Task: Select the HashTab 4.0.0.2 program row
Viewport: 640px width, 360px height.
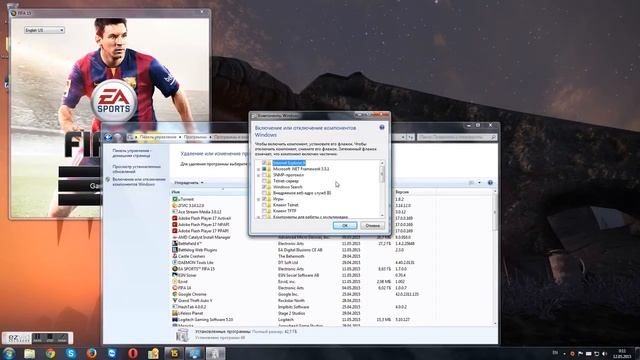Action: pyautogui.click(x=333, y=307)
